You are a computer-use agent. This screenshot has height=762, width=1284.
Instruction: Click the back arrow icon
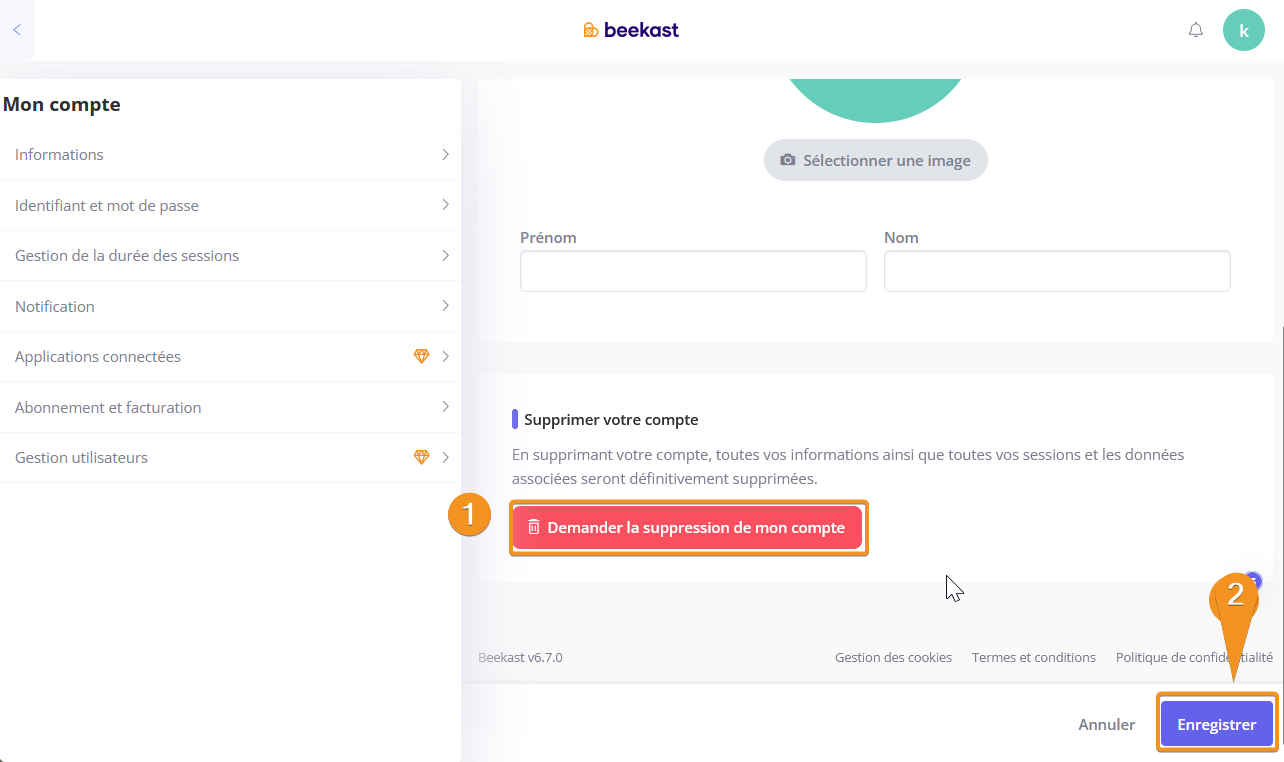(16, 30)
